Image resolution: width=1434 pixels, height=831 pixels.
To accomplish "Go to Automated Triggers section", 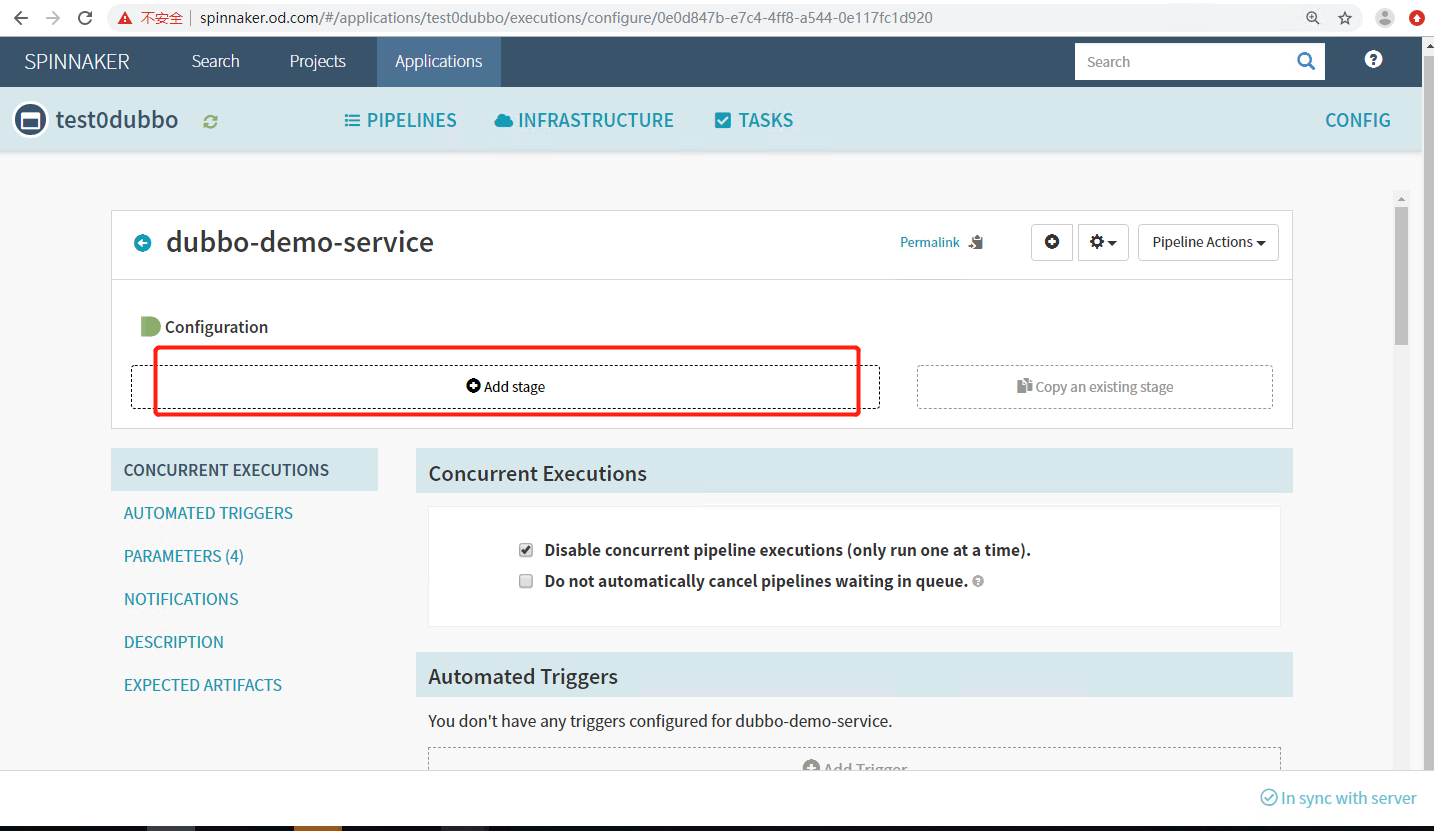I will (x=208, y=513).
